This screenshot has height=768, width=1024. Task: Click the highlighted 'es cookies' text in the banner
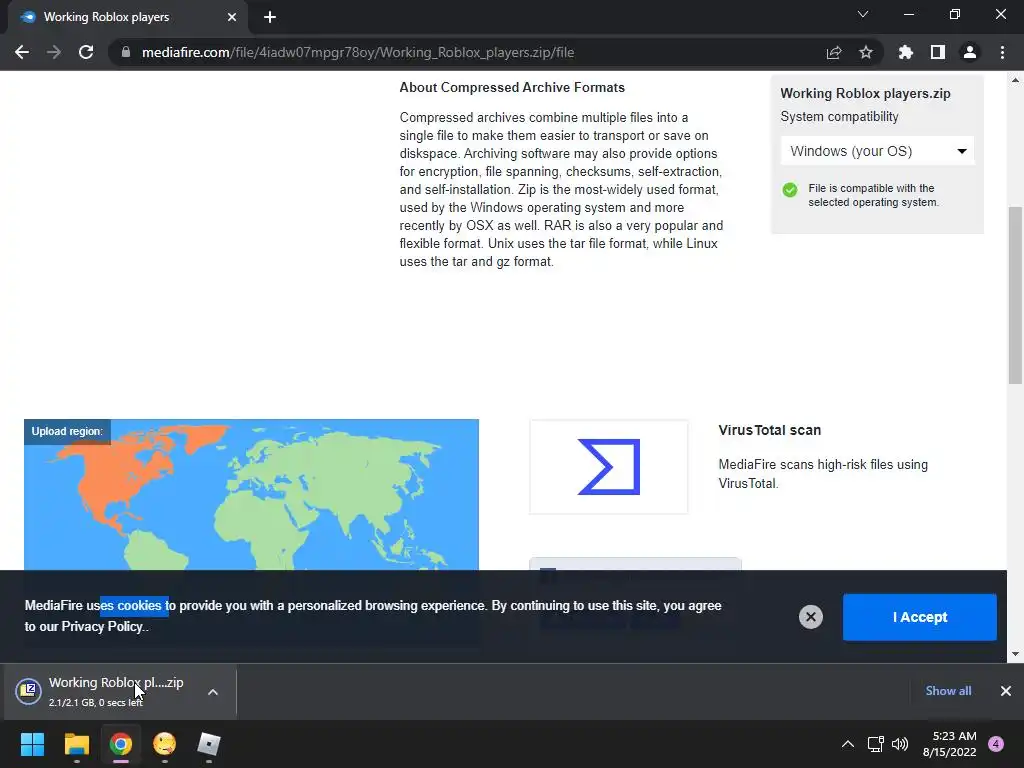click(134, 605)
